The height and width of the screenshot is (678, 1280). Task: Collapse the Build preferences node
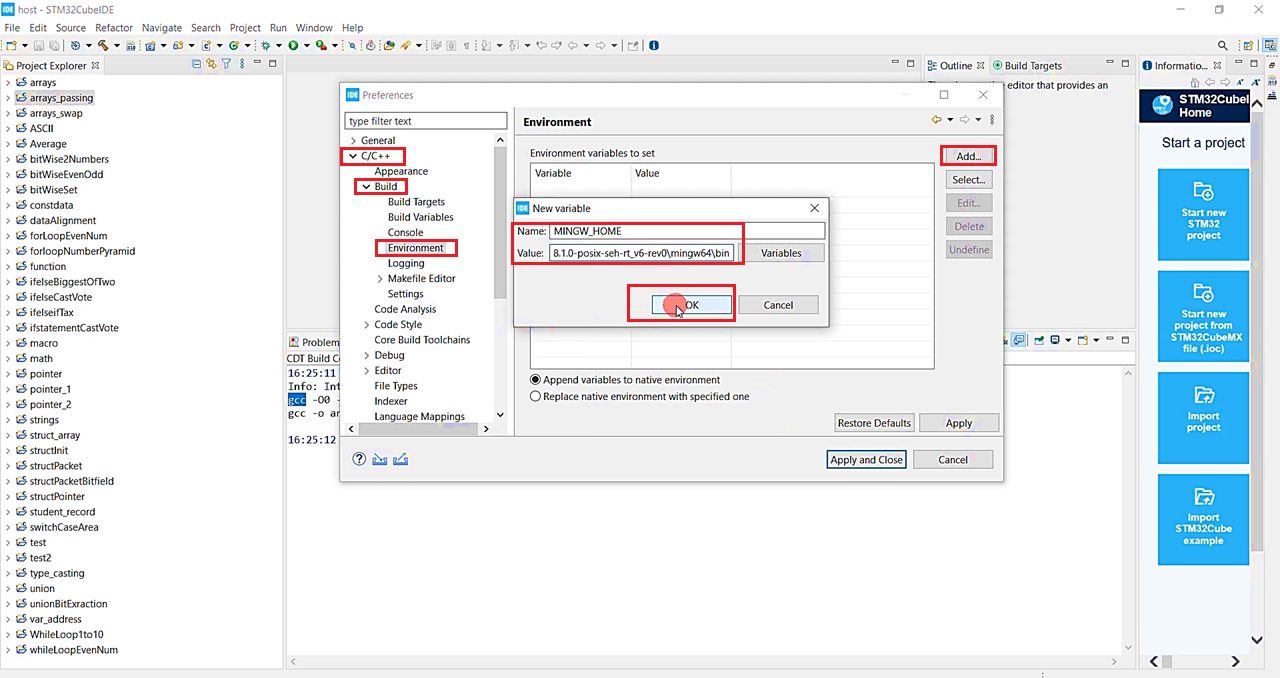pyautogui.click(x=366, y=187)
